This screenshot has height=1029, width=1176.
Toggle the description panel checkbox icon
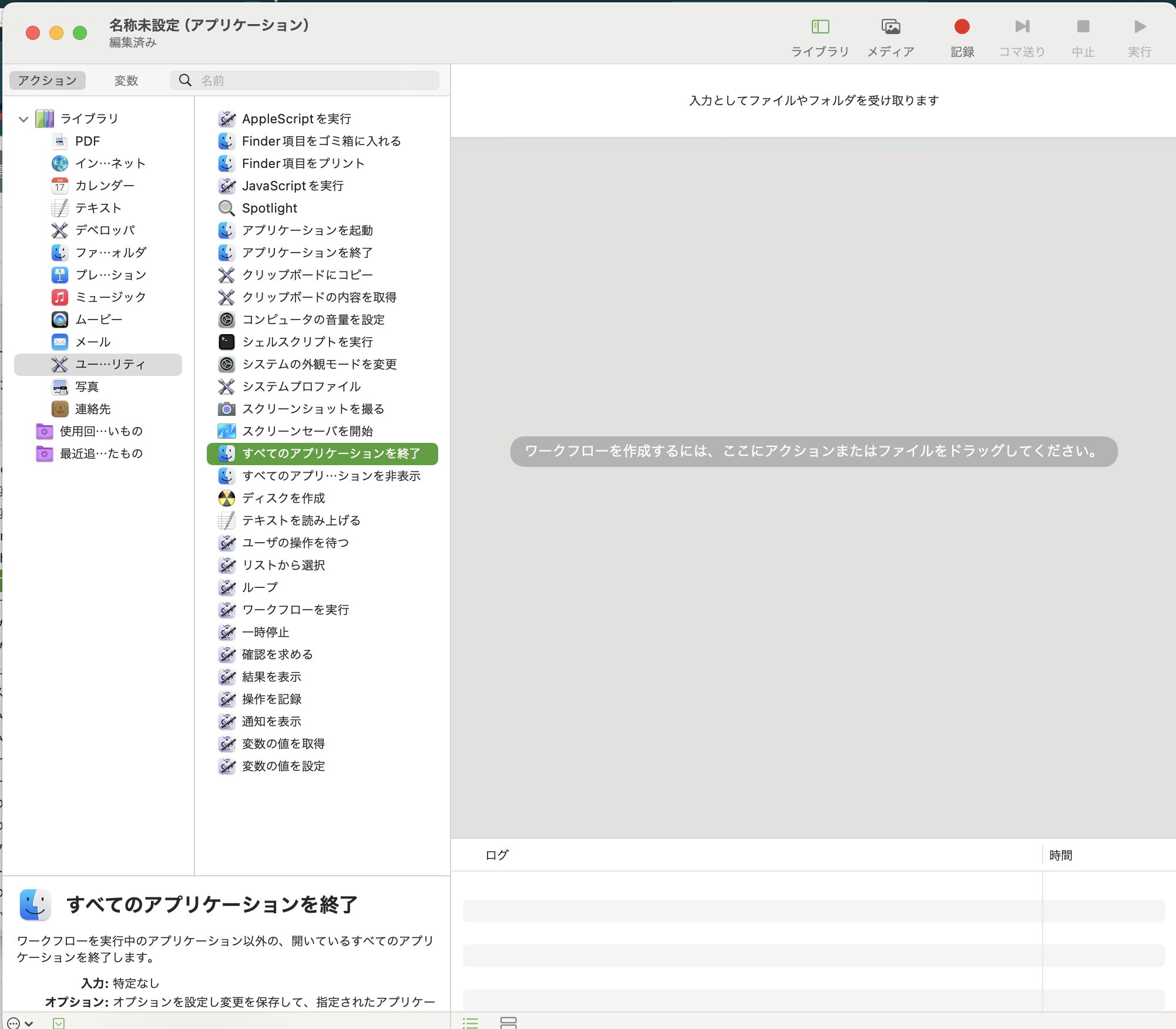point(59,1024)
